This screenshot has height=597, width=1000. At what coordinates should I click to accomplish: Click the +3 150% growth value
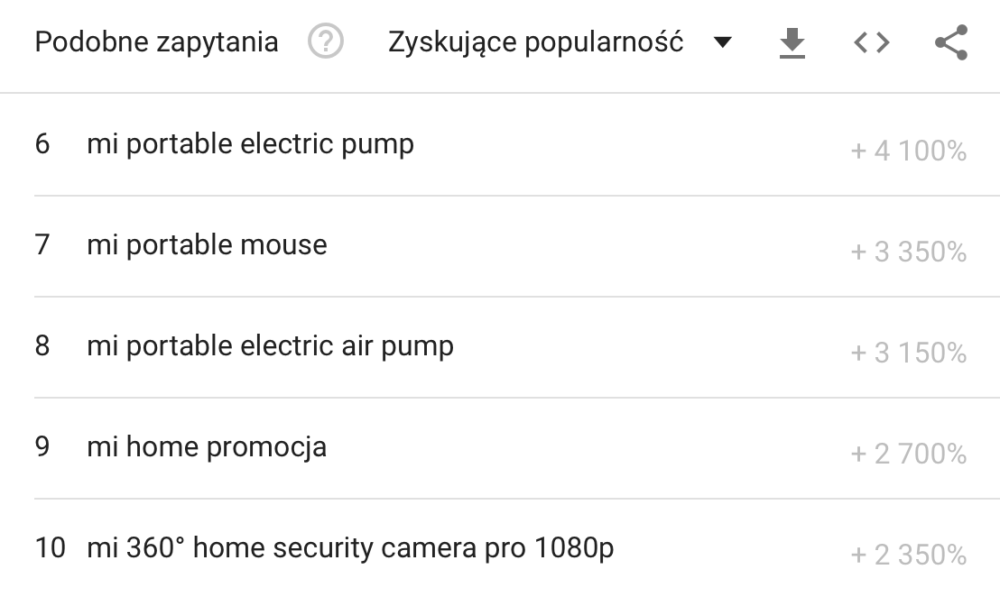coord(908,353)
